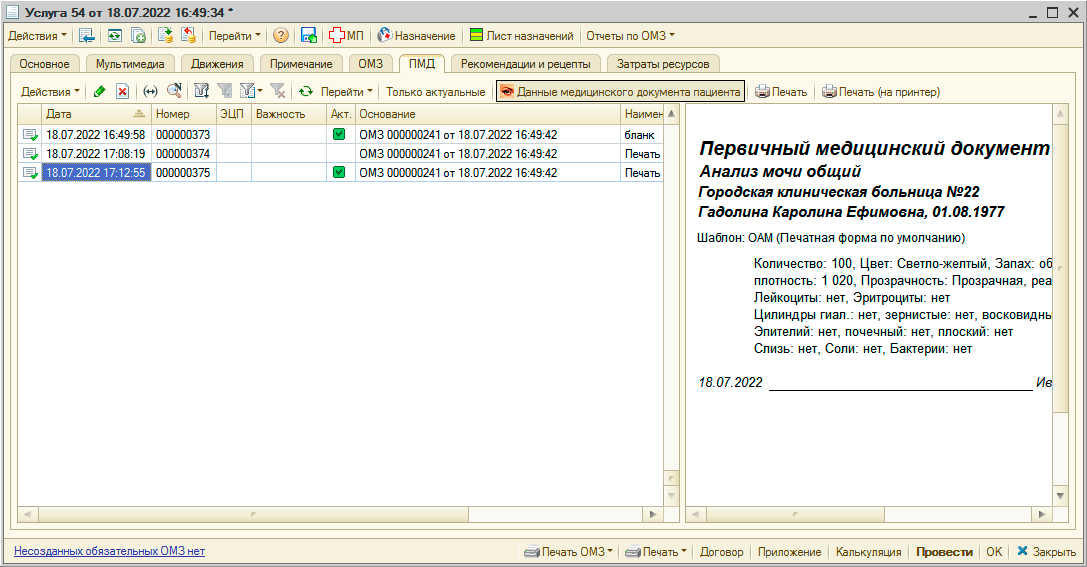Expand the top Действия menu

coord(38,36)
